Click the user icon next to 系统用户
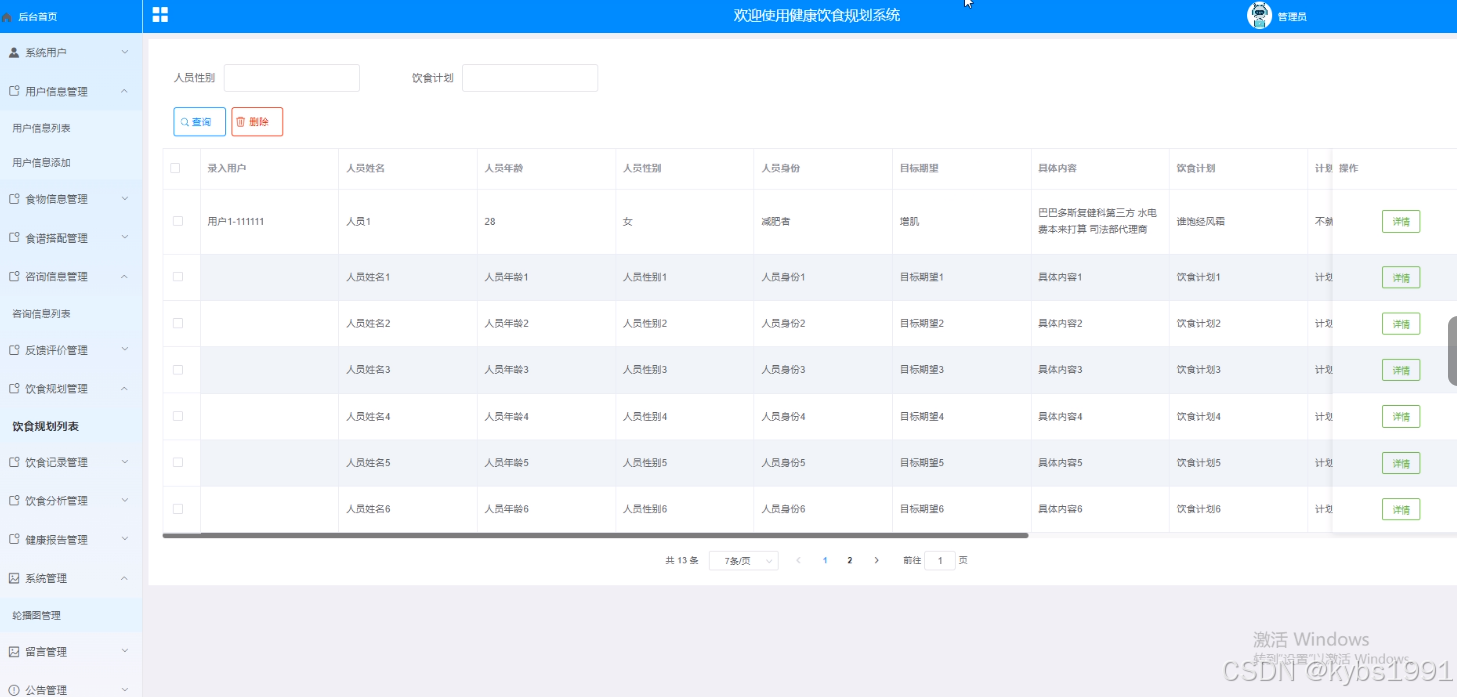Viewport: 1457px width, 697px height. point(14,52)
